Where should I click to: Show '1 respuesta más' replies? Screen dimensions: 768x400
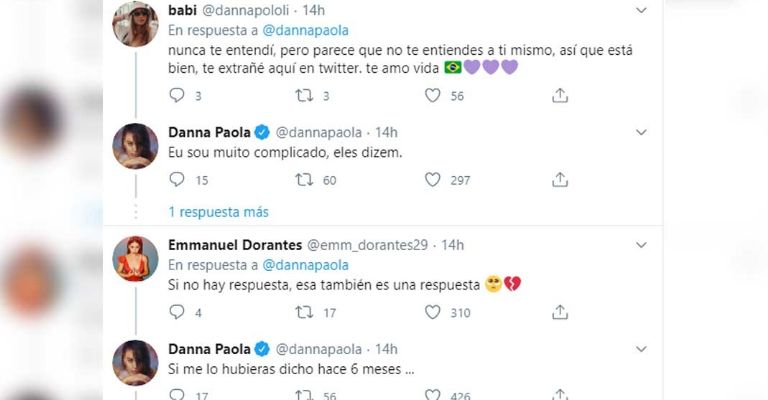(x=218, y=212)
